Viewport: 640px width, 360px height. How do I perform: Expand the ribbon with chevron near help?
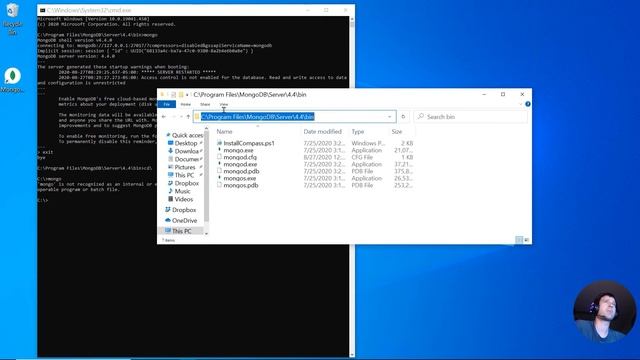[x=520, y=104]
